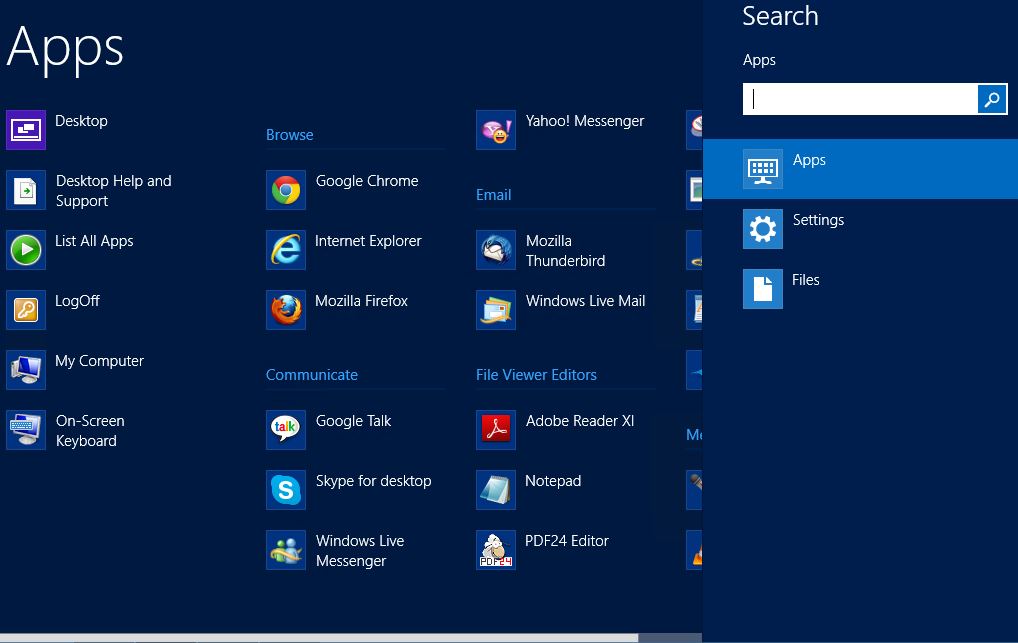Open the Skype for desktop icon
1018x643 pixels.
[x=286, y=490]
